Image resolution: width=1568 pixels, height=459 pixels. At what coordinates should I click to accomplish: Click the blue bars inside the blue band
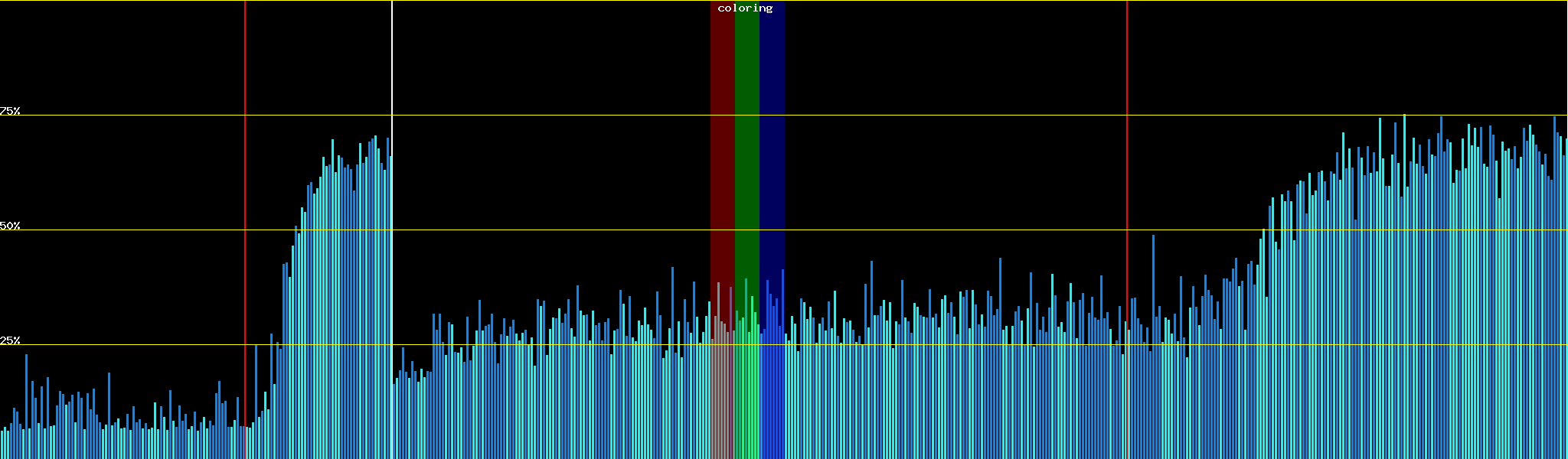[x=772, y=382]
